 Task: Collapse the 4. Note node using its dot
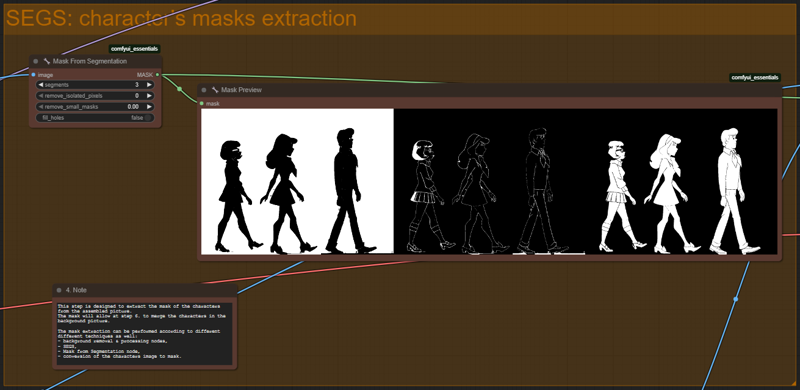point(59,290)
